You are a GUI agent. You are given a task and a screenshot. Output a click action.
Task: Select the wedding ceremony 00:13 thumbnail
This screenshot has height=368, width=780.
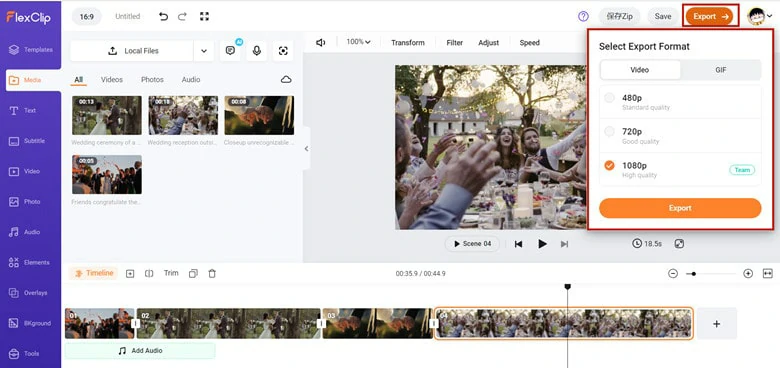106,115
